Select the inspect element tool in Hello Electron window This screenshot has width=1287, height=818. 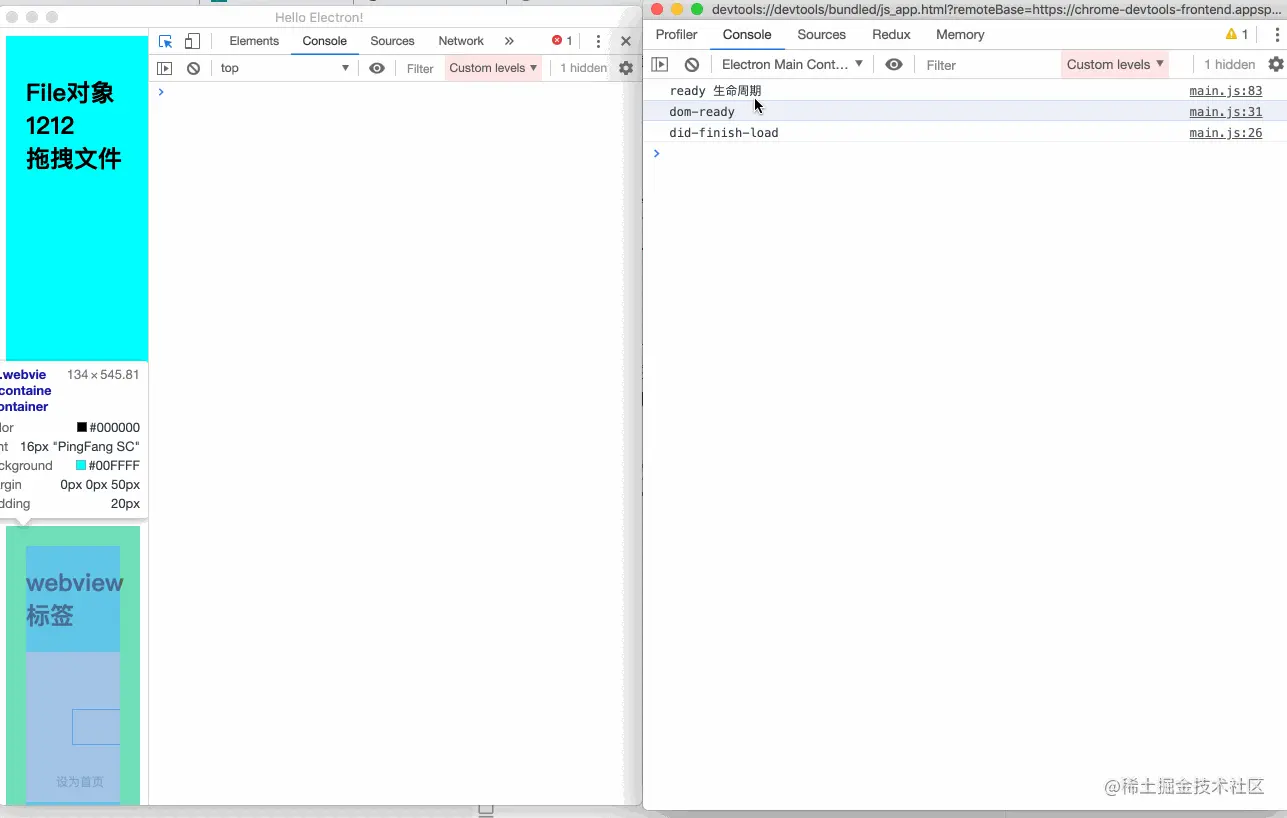click(x=166, y=41)
